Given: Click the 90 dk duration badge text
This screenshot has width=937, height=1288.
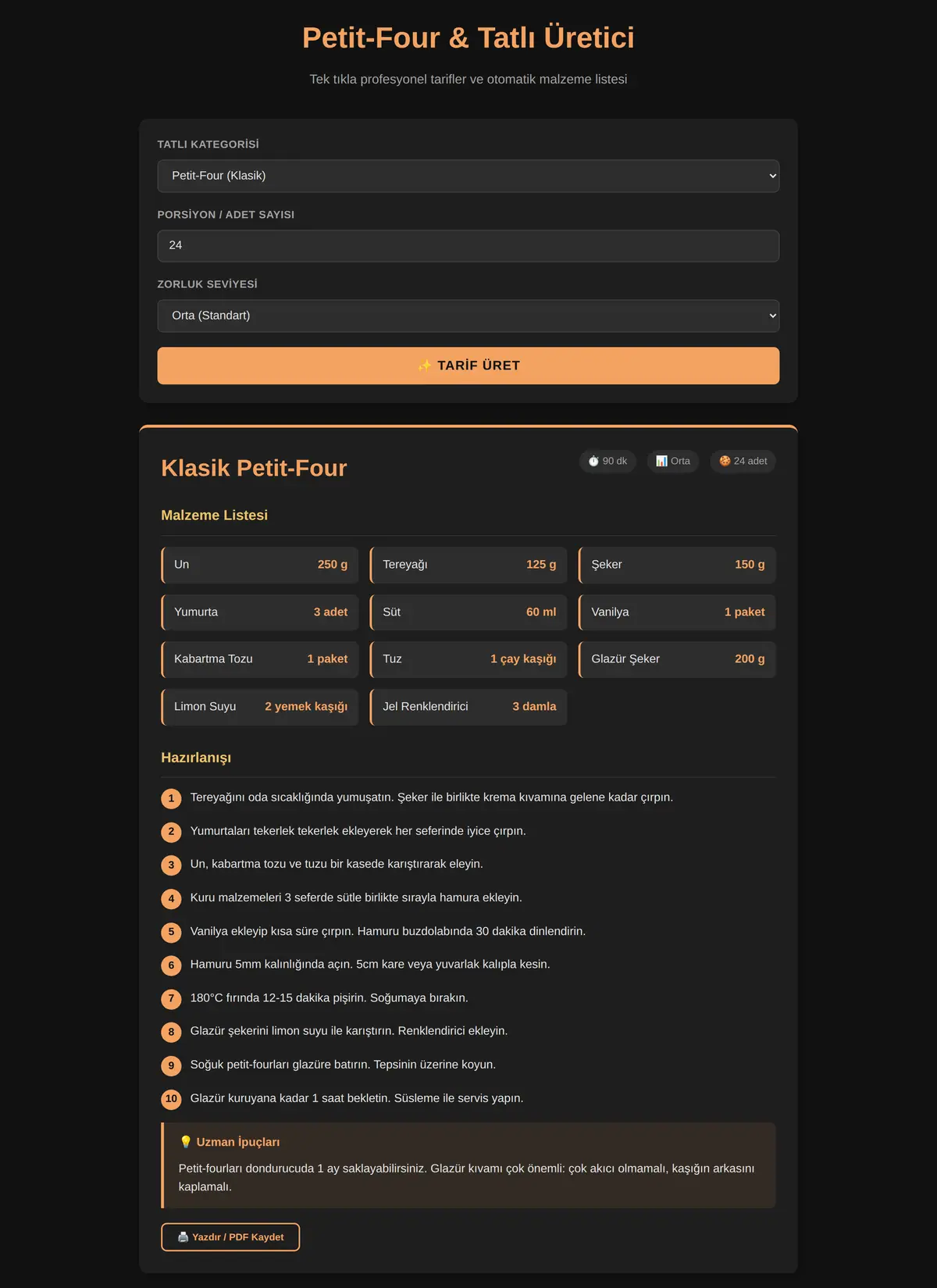Looking at the screenshot, I should tap(615, 461).
